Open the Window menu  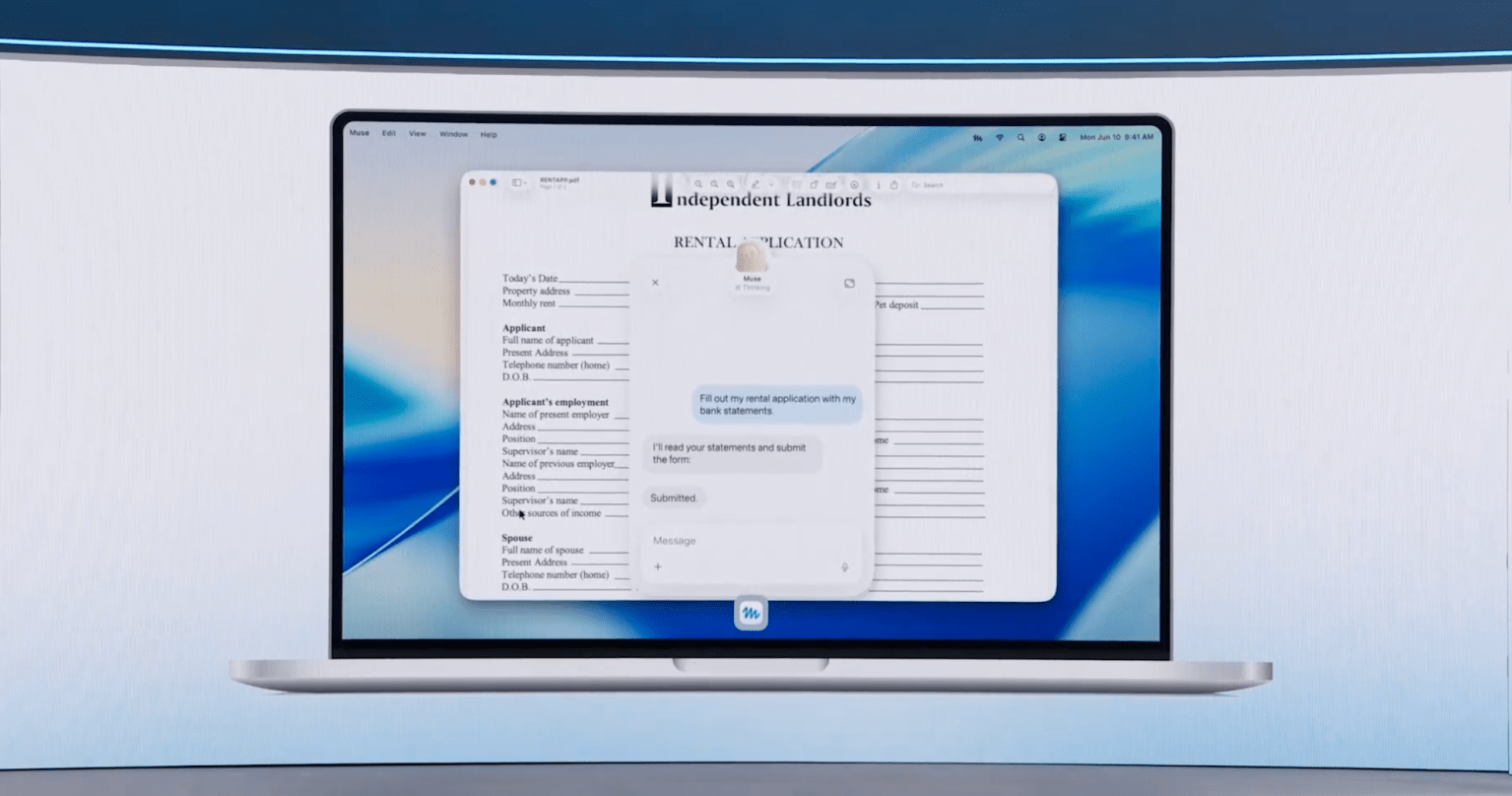coord(454,134)
